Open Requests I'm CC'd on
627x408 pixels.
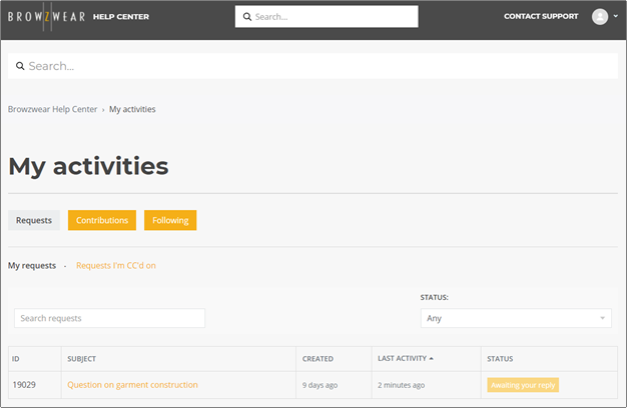point(116,266)
